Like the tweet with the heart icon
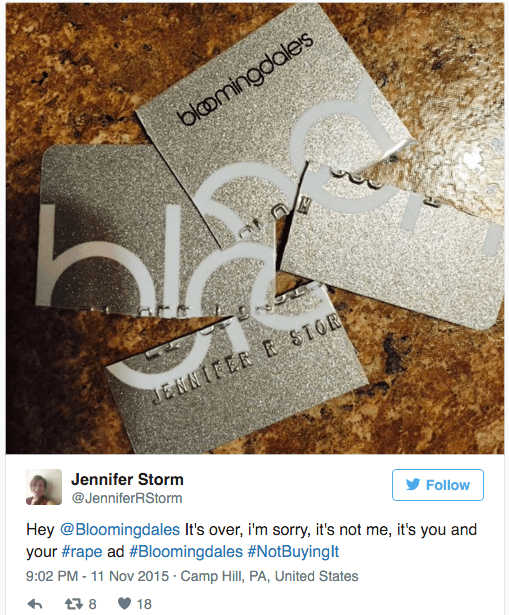The image size is (509, 615). (x=124, y=603)
